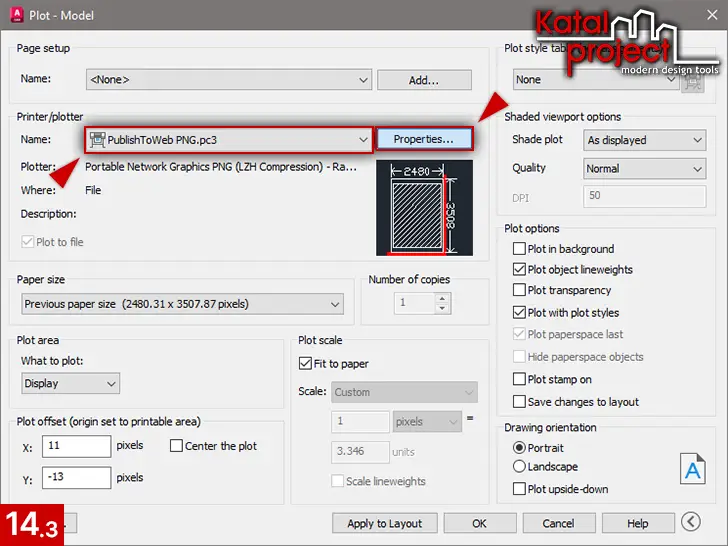Screen dimensions: 728x546
Task: Enable the Plot stamp on checkbox
Action: click(x=519, y=380)
